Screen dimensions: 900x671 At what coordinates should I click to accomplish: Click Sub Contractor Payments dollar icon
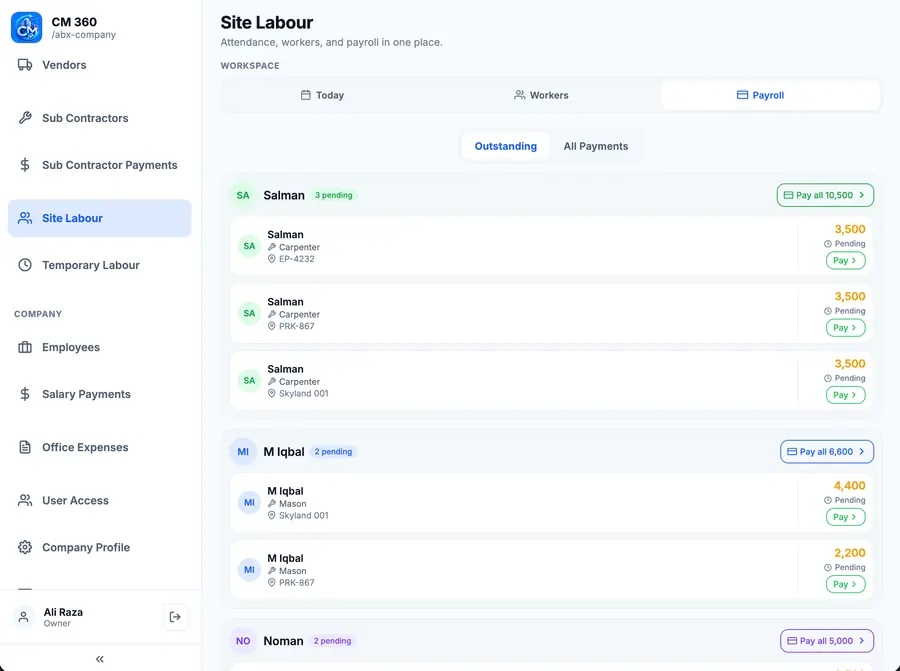pyautogui.click(x=25, y=165)
